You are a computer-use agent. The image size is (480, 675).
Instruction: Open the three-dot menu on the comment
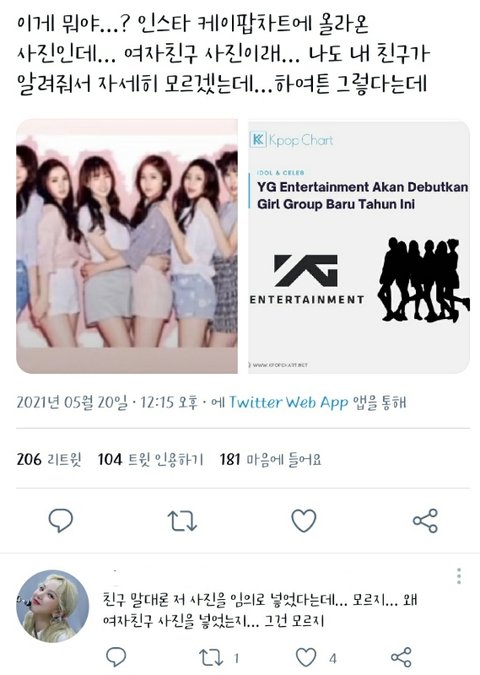[459, 576]
